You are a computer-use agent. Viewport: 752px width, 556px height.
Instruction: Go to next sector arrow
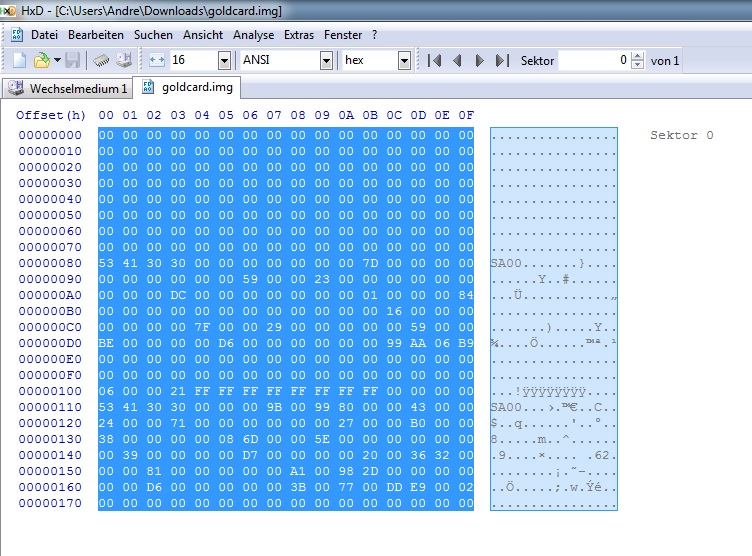click(479, 60)
